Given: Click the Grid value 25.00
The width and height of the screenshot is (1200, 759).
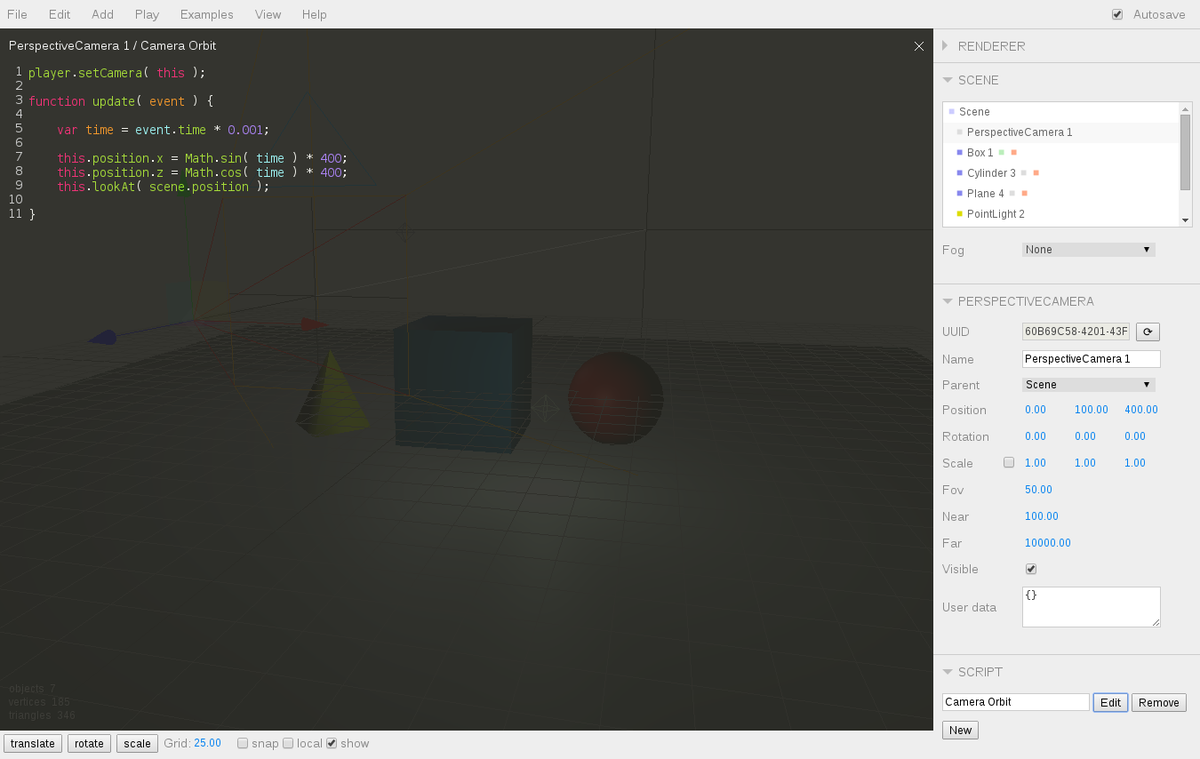Looking at the screenshot, I should coord(208,743).
